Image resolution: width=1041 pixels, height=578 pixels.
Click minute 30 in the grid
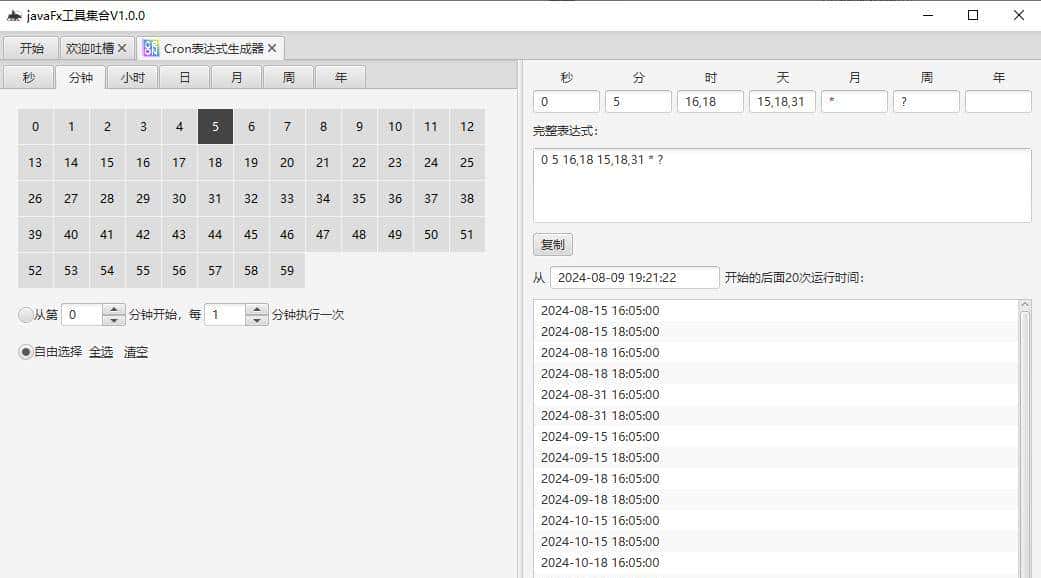(x=179, y=198)
